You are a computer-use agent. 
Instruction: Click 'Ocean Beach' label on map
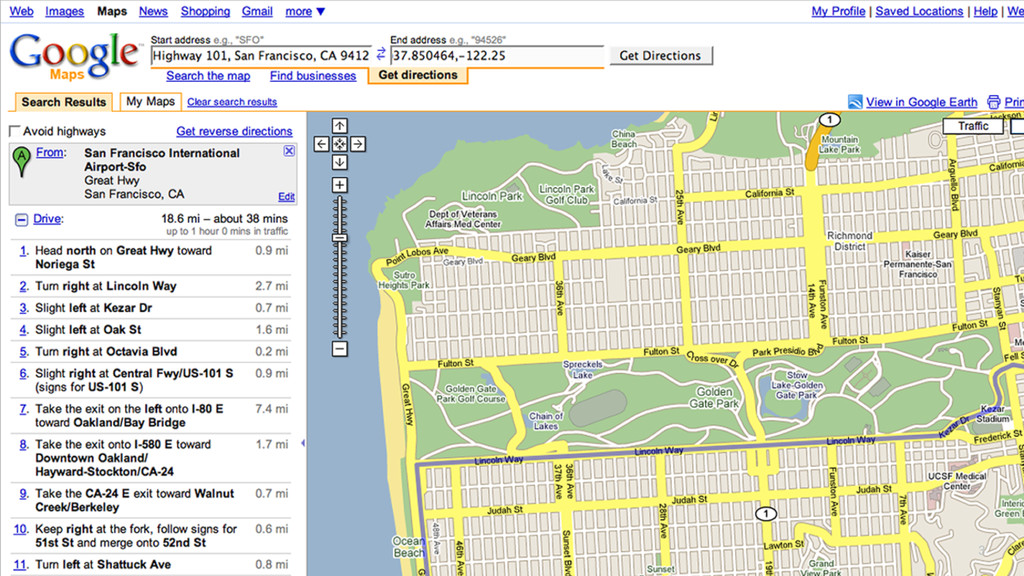coord(409,547)
